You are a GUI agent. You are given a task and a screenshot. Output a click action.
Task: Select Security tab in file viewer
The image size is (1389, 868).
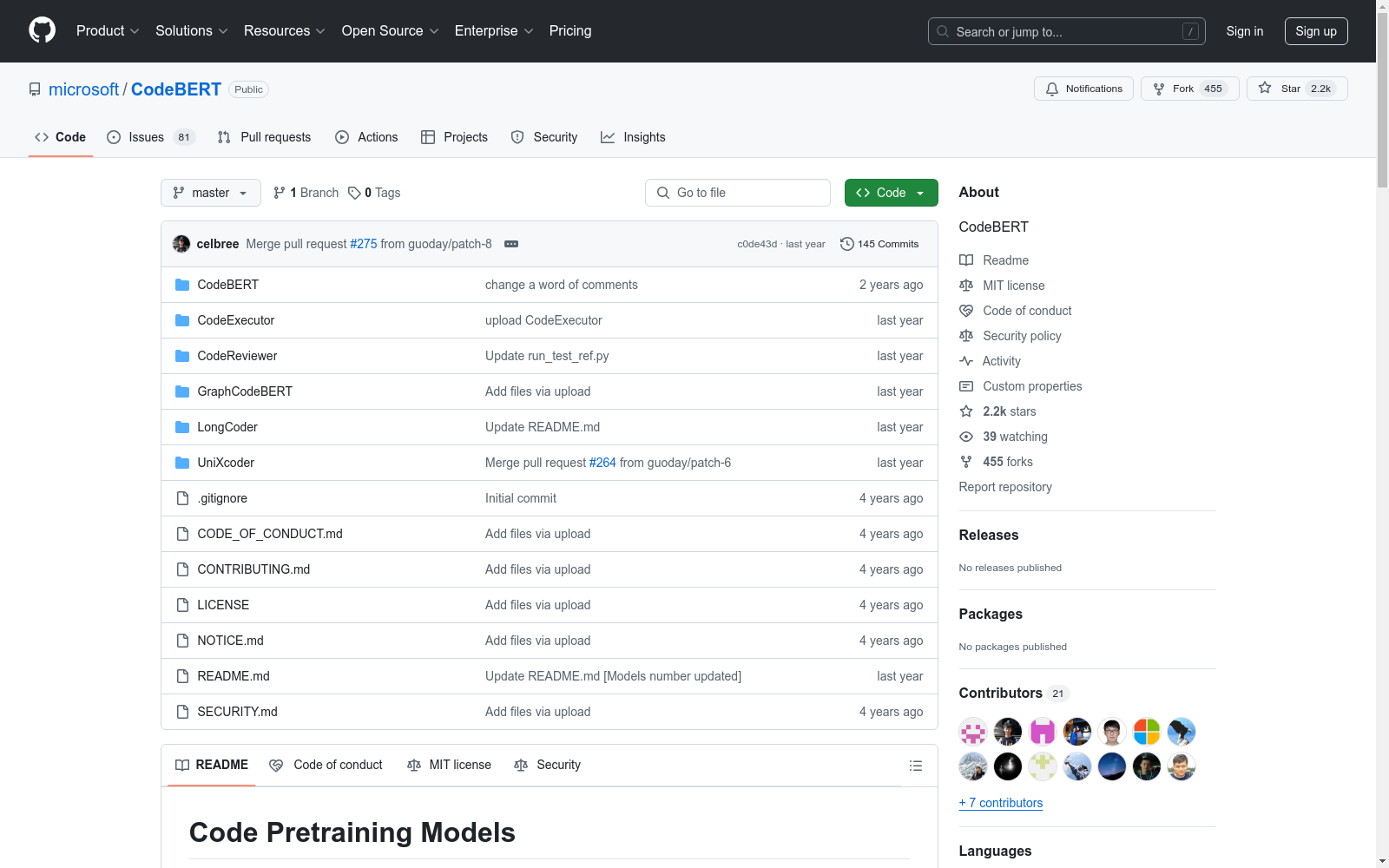click(547, 765)
